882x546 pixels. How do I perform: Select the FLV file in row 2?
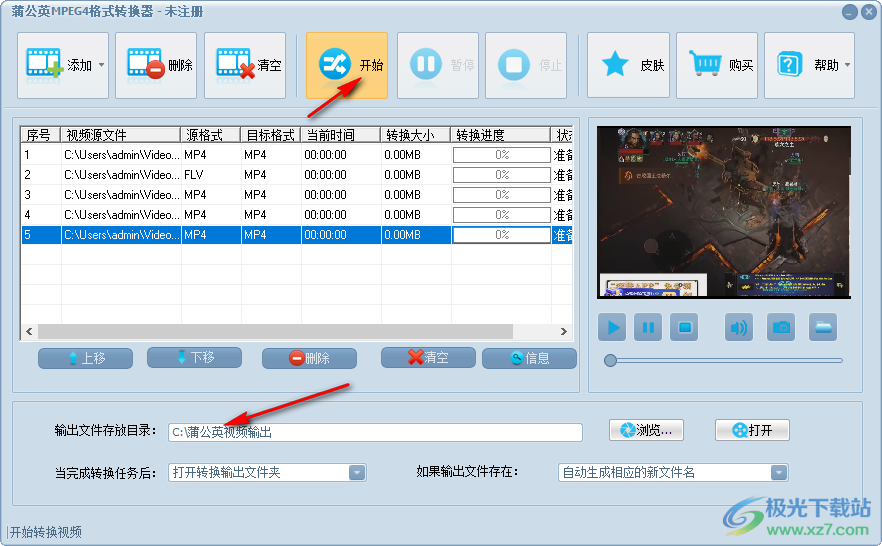(296, 175)
